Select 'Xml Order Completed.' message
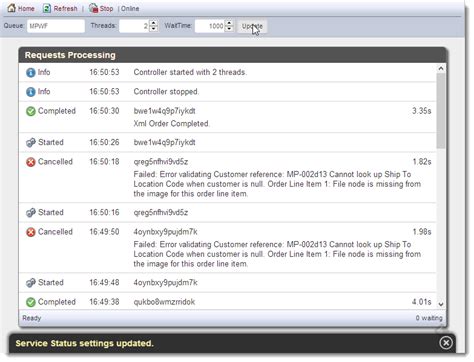Screen dimensions: 474x362 (172, 123)
